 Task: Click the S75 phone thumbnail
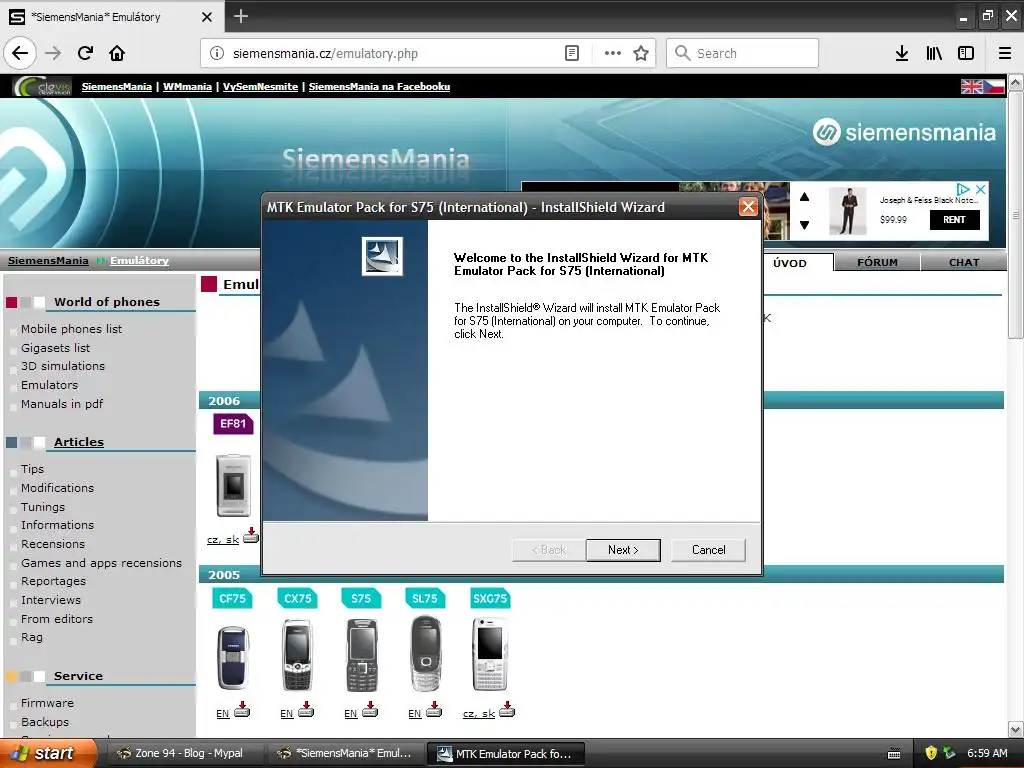click(x=361, y=655)
